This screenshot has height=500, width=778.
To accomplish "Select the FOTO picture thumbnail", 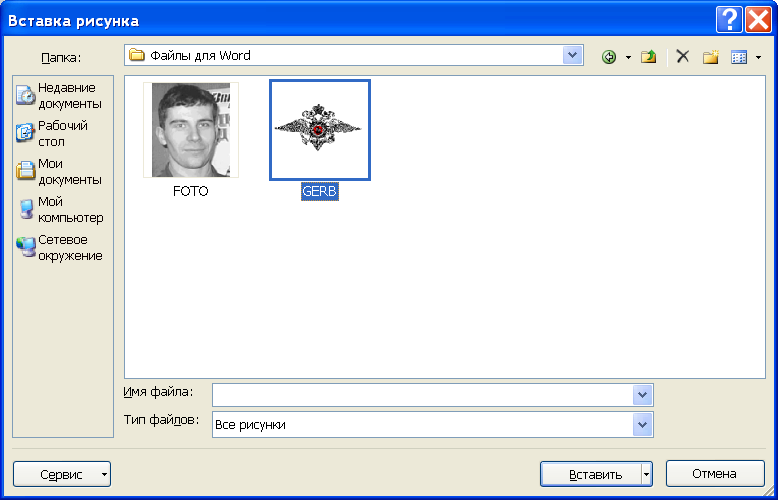I will tap(191, 130).
